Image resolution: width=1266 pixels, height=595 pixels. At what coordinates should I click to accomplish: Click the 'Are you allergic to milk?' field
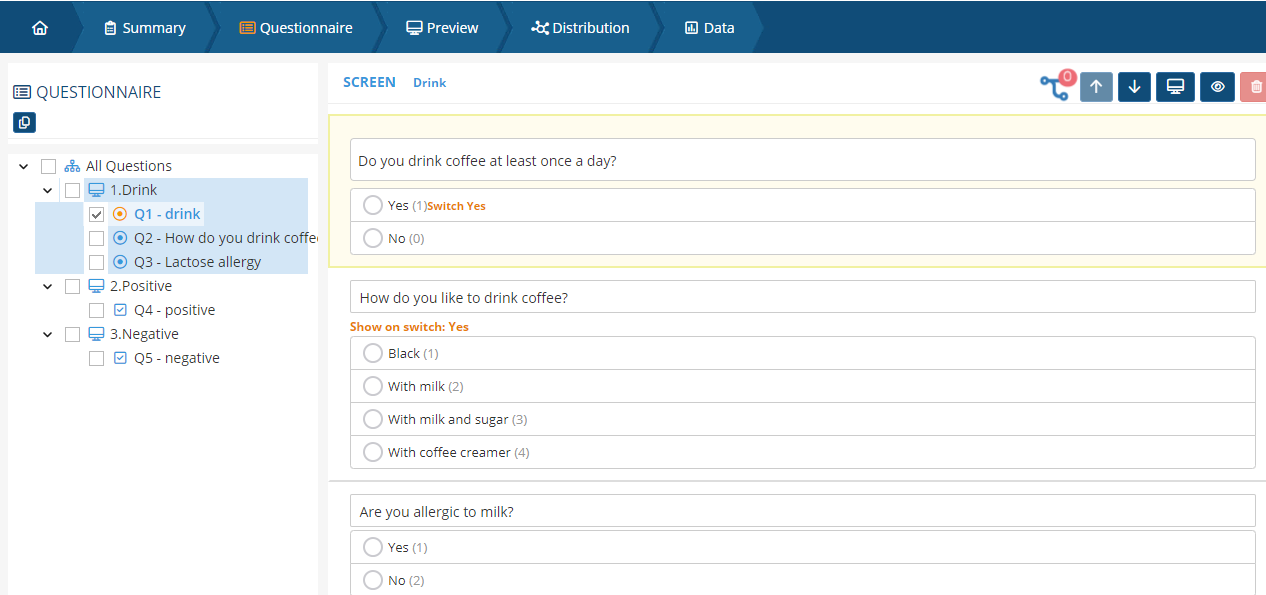point(802,511)
